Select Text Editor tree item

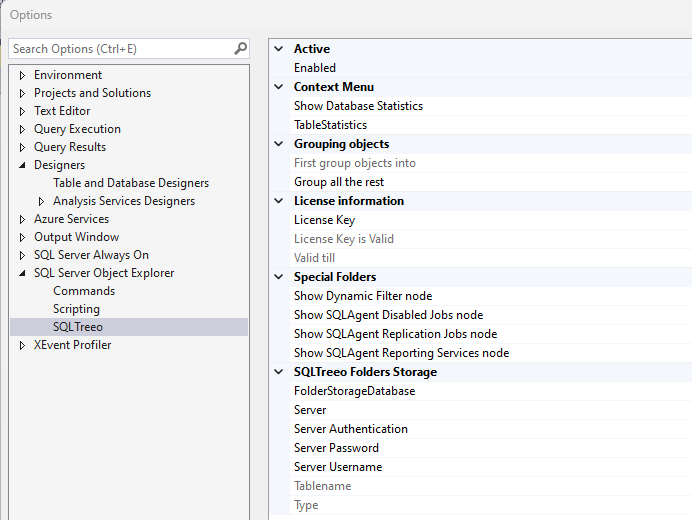[62, 111]
